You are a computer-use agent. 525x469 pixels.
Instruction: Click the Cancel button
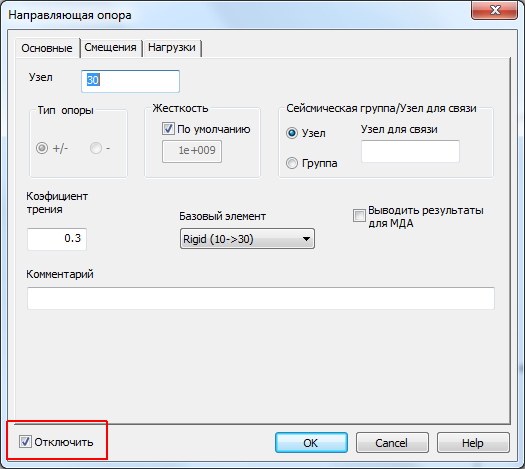coord(392,443)
